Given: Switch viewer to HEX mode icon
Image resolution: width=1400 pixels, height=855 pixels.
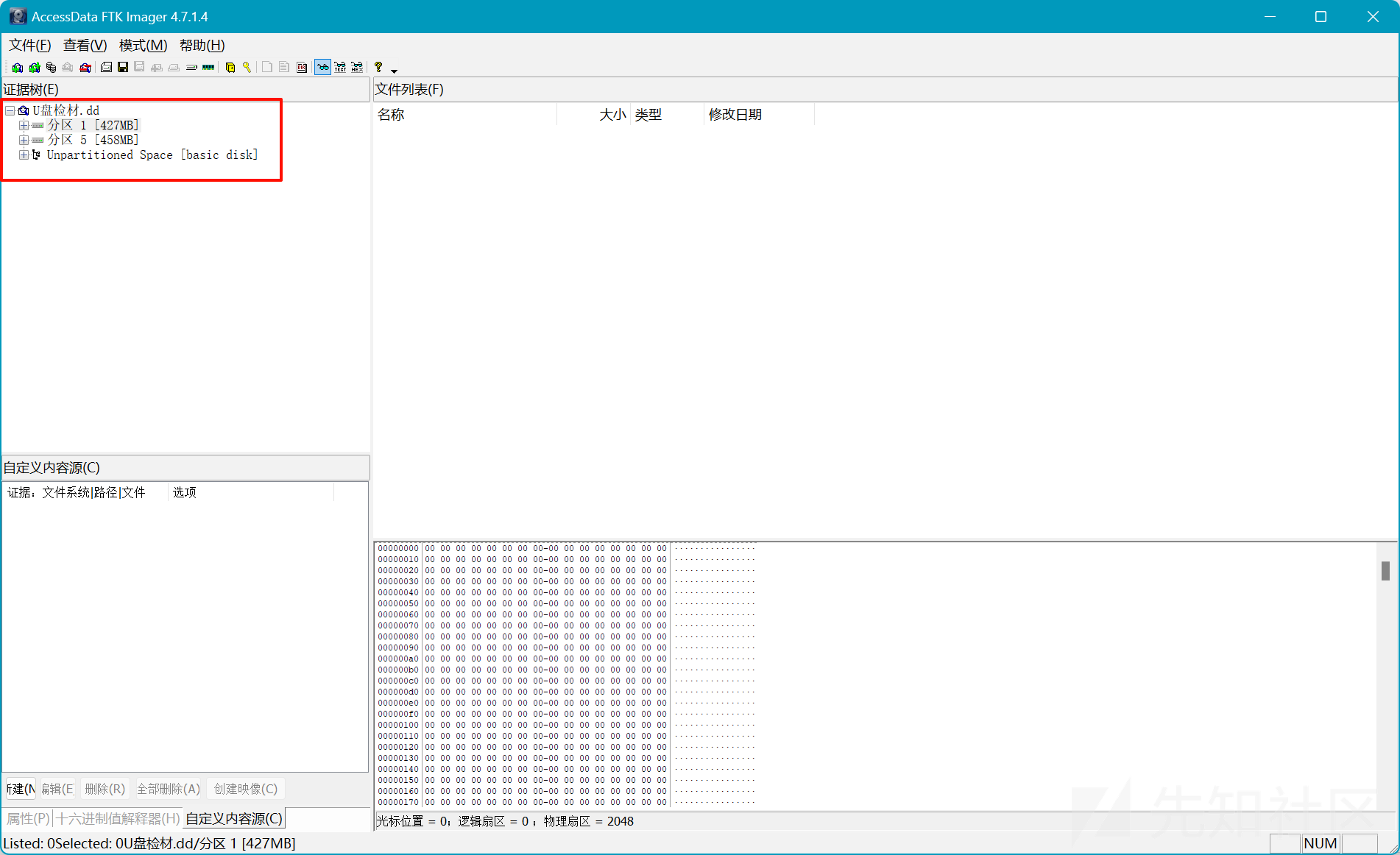Looking at the screenshot, I should [357, 68].
